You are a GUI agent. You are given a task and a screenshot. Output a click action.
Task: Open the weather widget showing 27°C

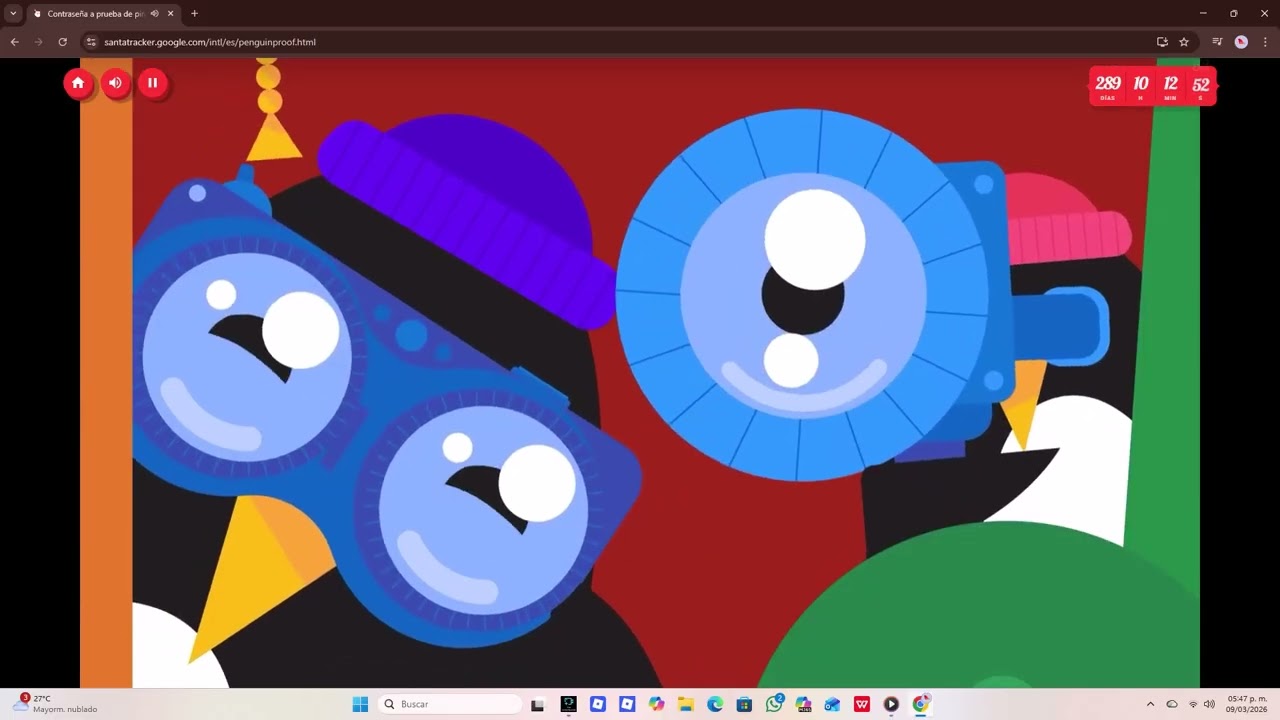click(55, 704)
